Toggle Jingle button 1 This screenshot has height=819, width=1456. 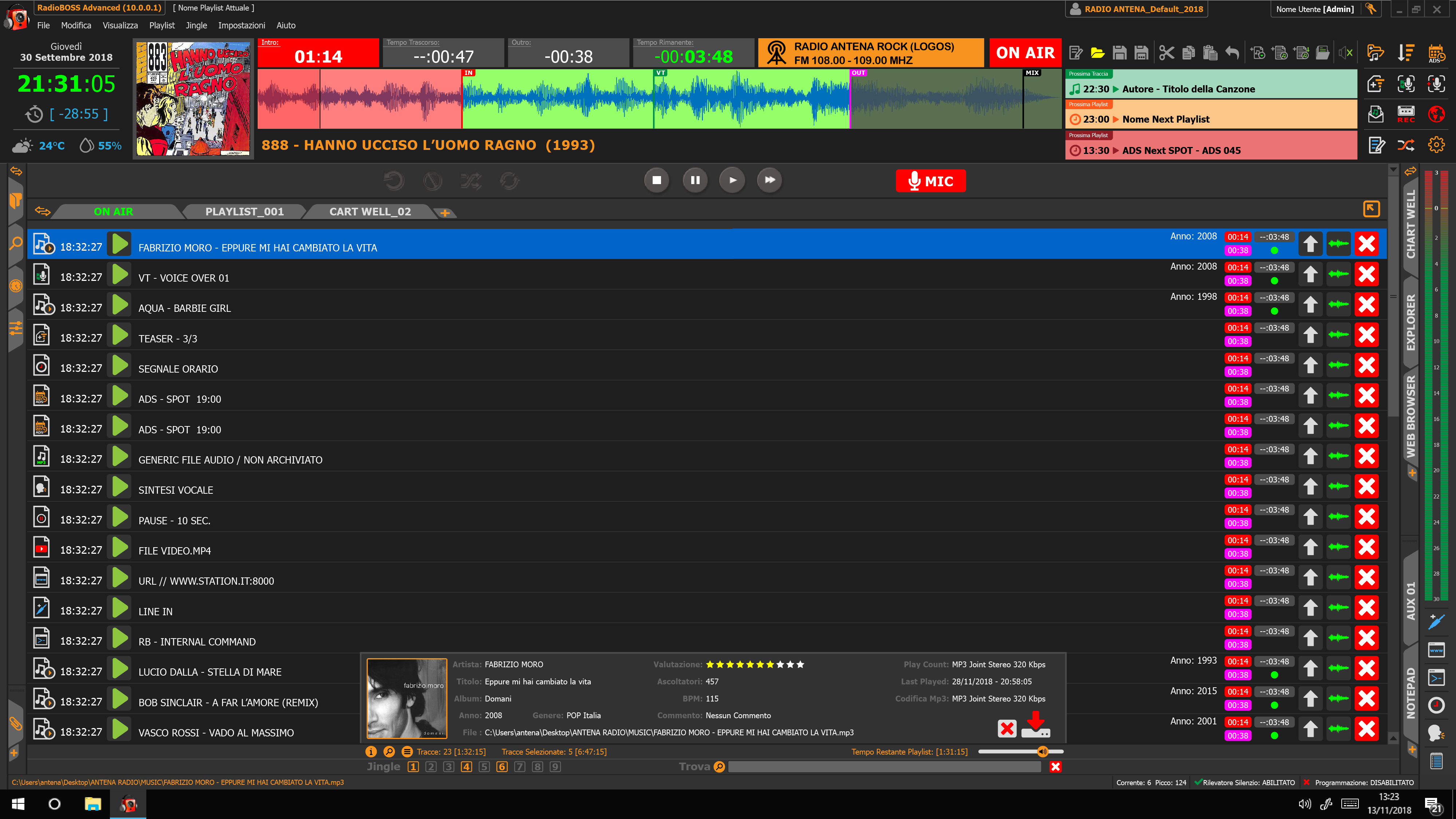point(413,767)
